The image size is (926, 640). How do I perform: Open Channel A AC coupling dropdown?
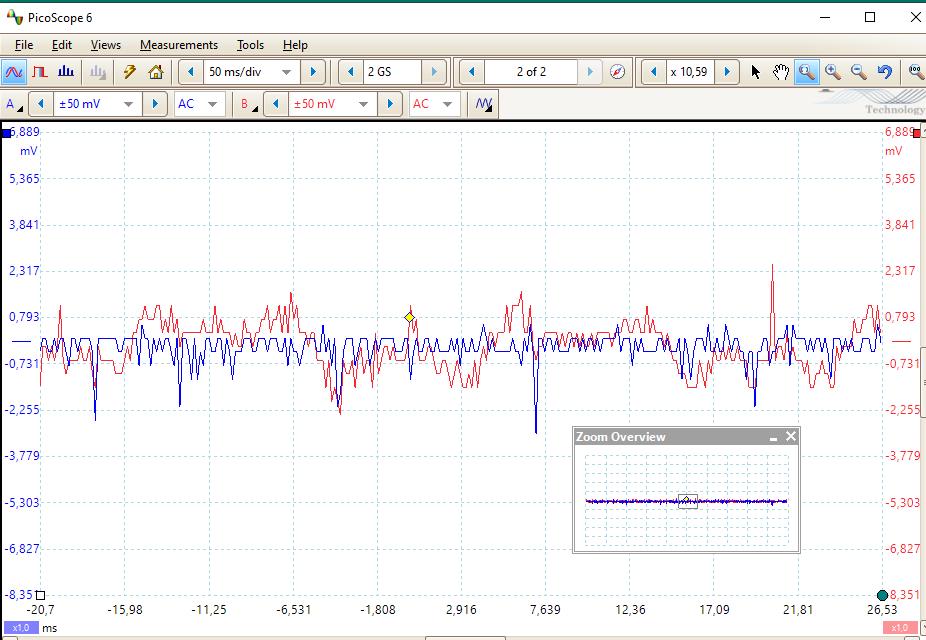(199, 104)
